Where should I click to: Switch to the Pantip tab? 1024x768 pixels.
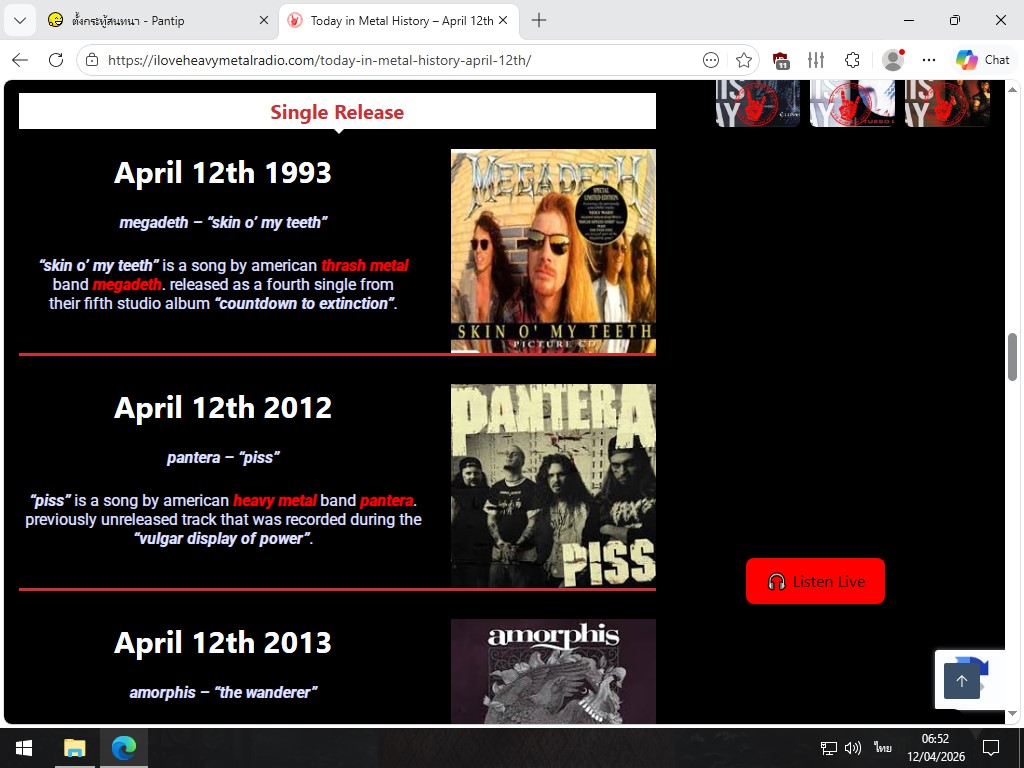tap(158, 20)
